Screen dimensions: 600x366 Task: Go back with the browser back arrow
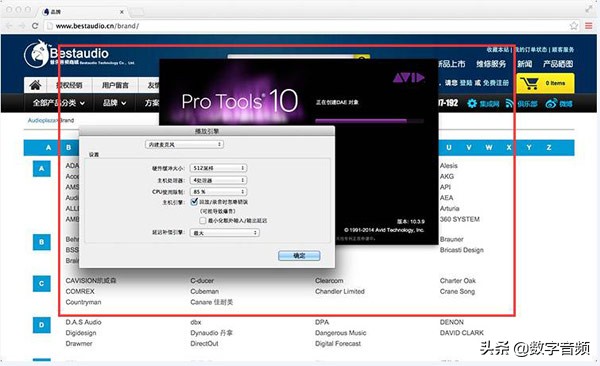(10, 26)
